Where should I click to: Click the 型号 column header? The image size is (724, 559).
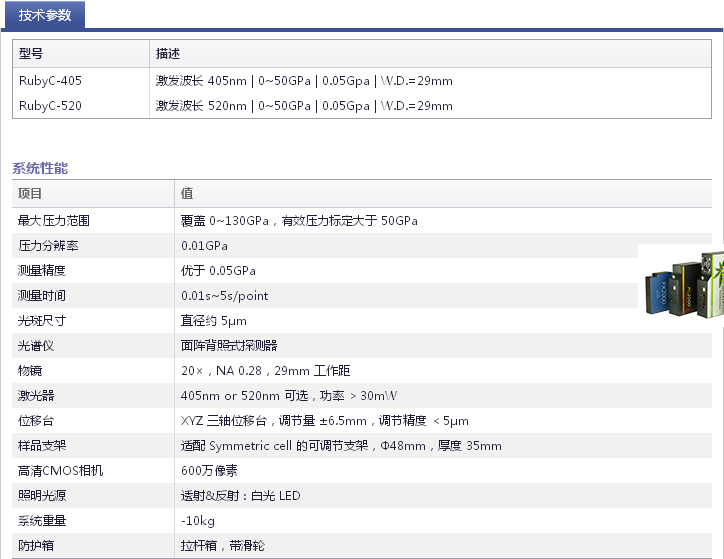tap(31, 54)
